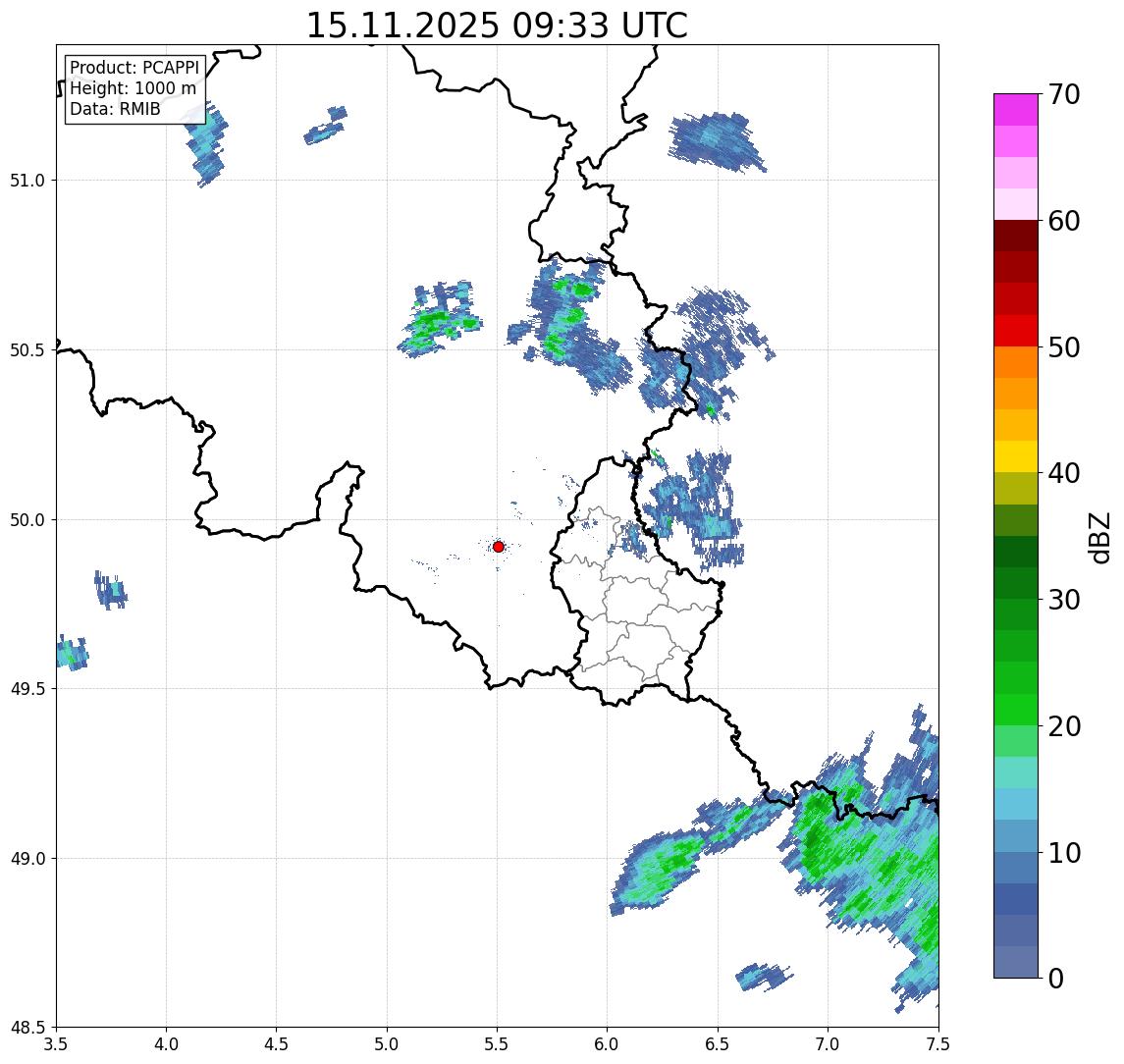Viewport: 1124px width, 1064px height.
Task: Click the longitude tick label 3.5
Action: click(x=56, y=1044)
